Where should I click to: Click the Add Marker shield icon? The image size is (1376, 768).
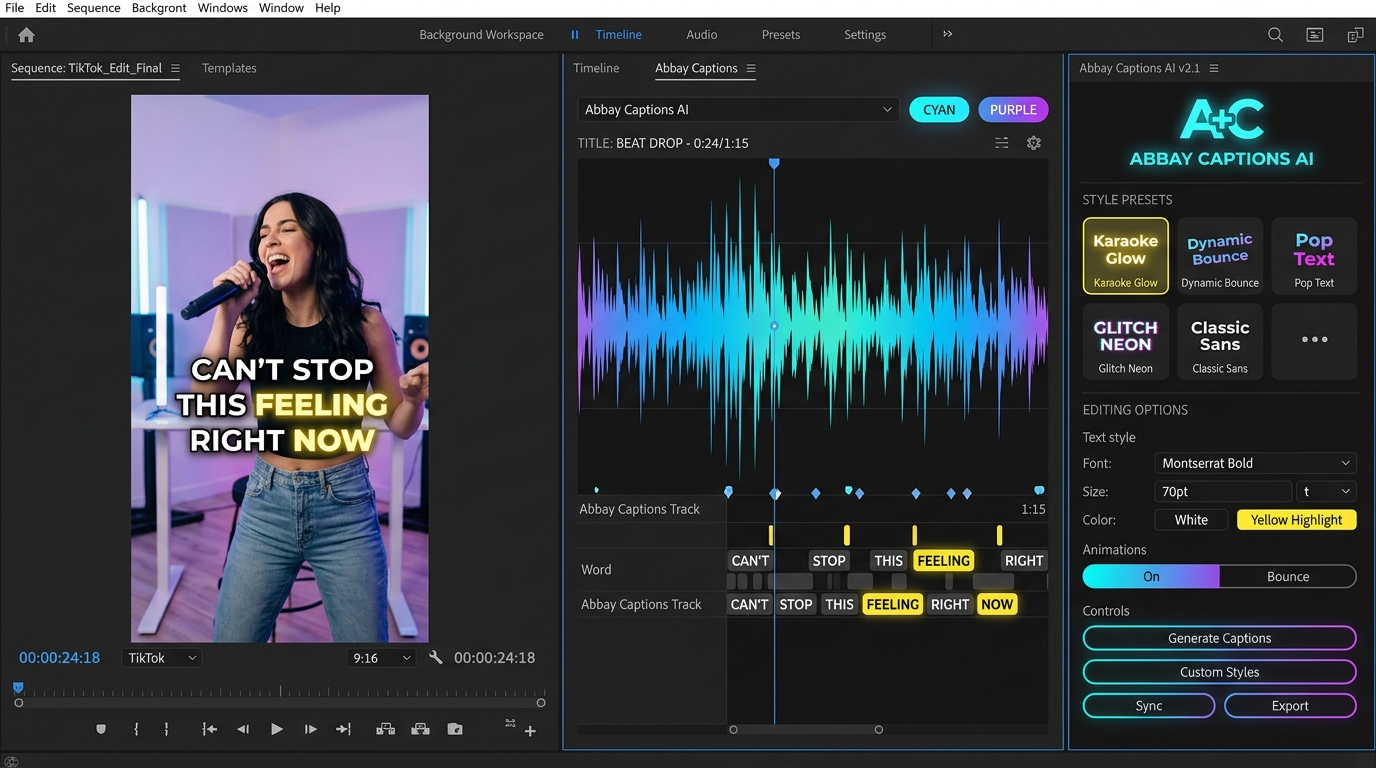pos(101,730)
